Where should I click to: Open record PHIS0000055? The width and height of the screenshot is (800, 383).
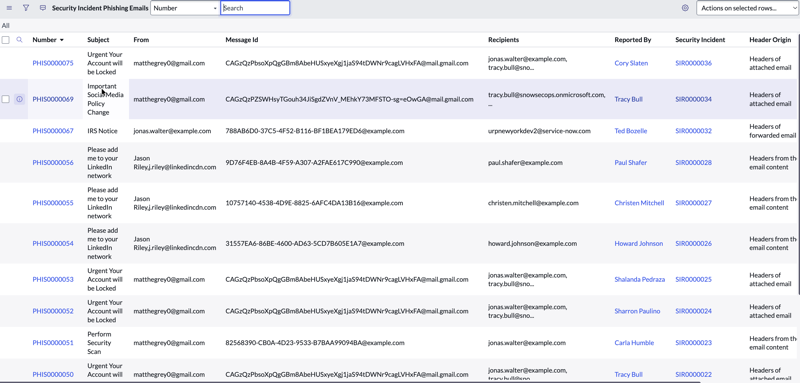pos(53,203)
